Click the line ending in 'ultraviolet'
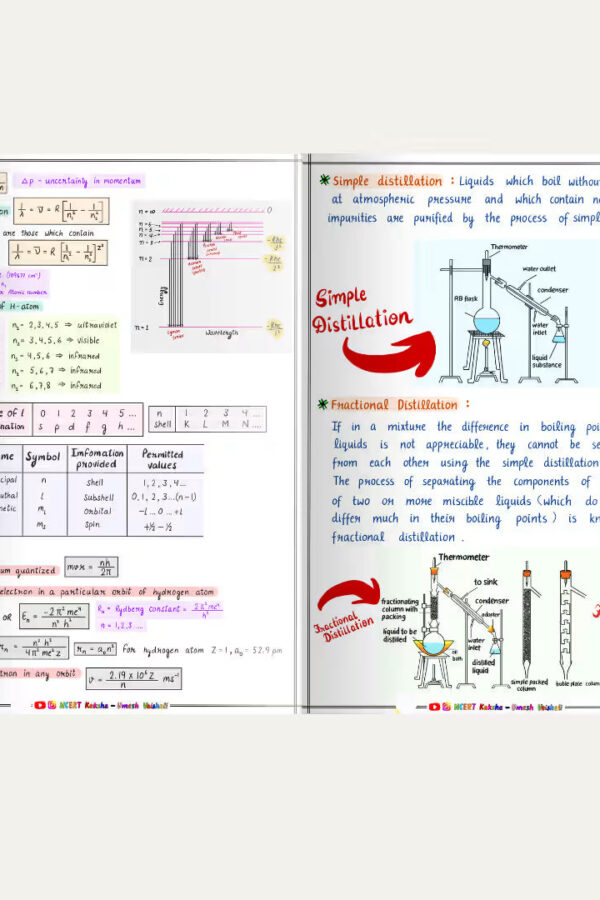The image size is (600, 900). [64, 325]
